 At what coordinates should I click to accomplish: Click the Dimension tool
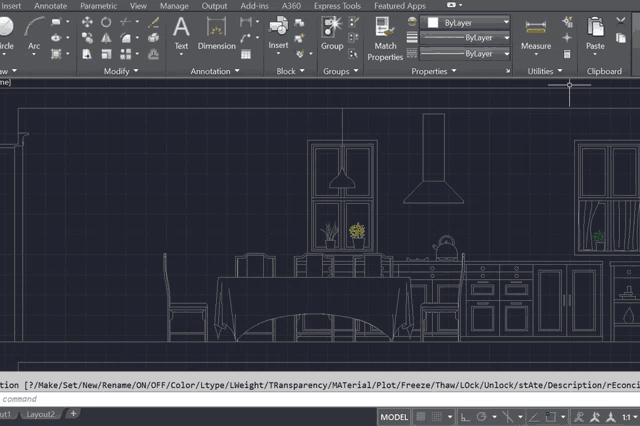(216, 34)
